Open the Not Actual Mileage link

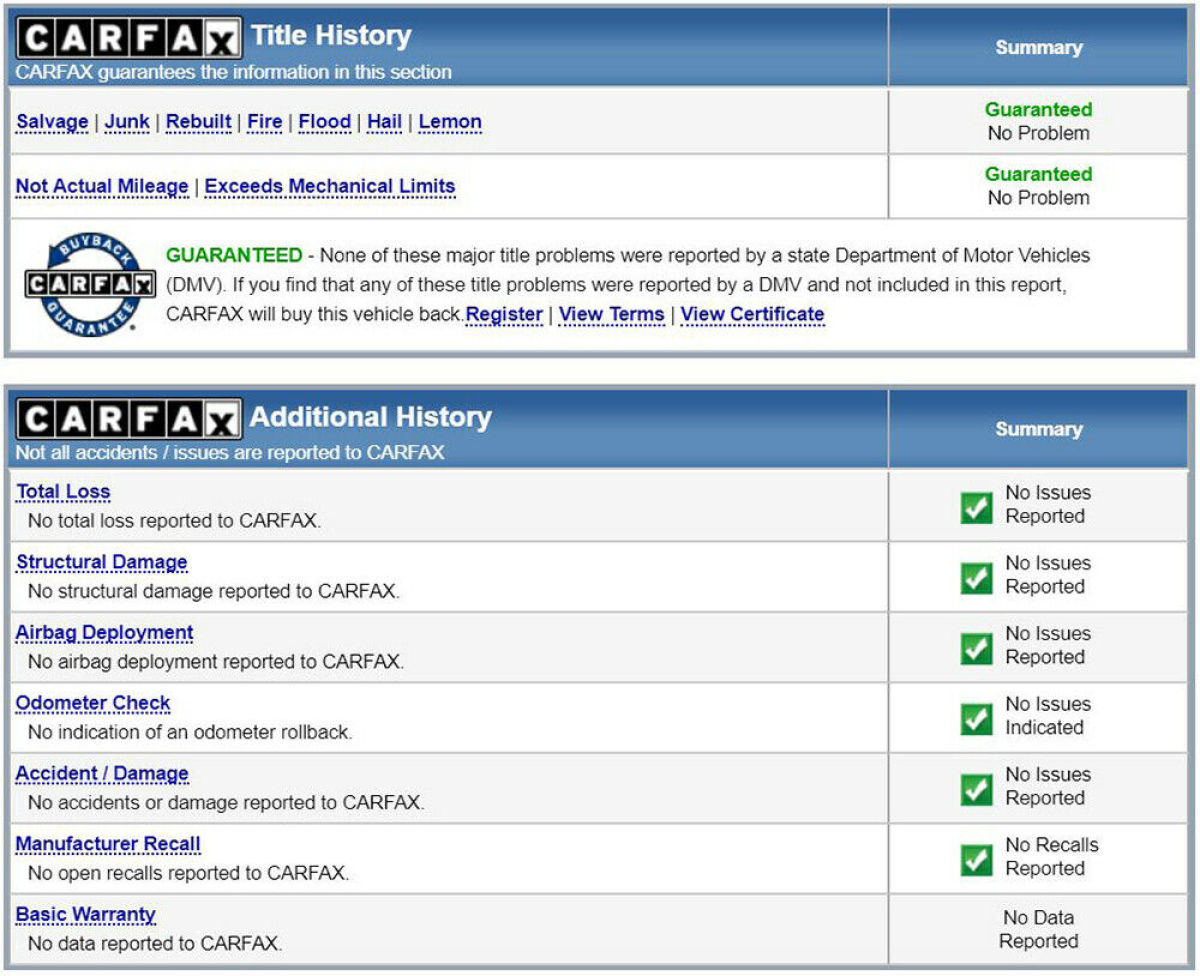(x=102, y=187)
